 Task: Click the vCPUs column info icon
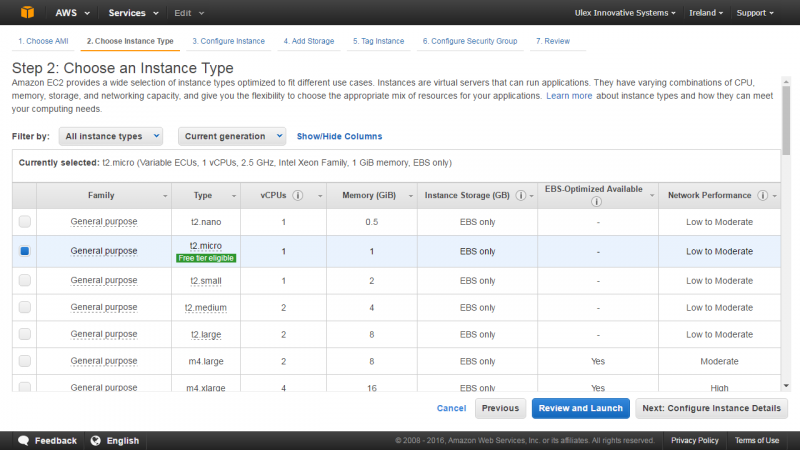pos(298,195)
